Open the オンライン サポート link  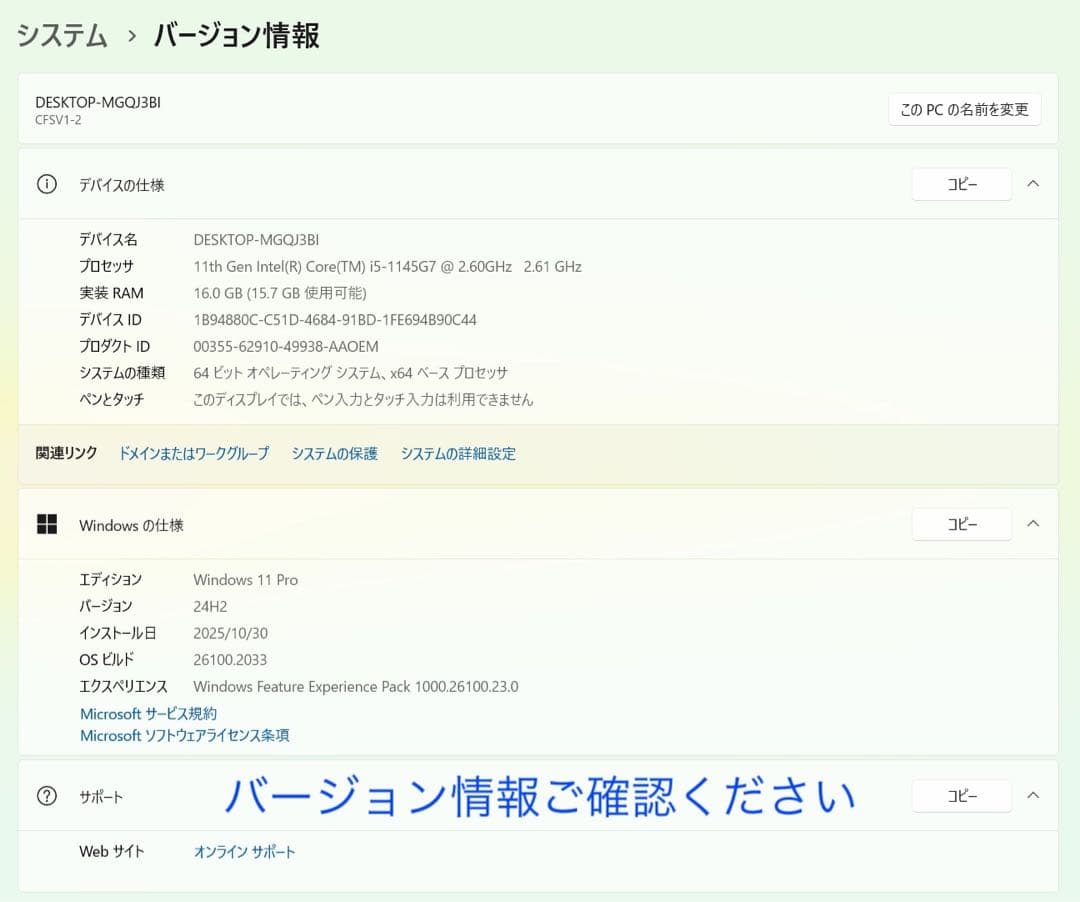click(244, 851)
